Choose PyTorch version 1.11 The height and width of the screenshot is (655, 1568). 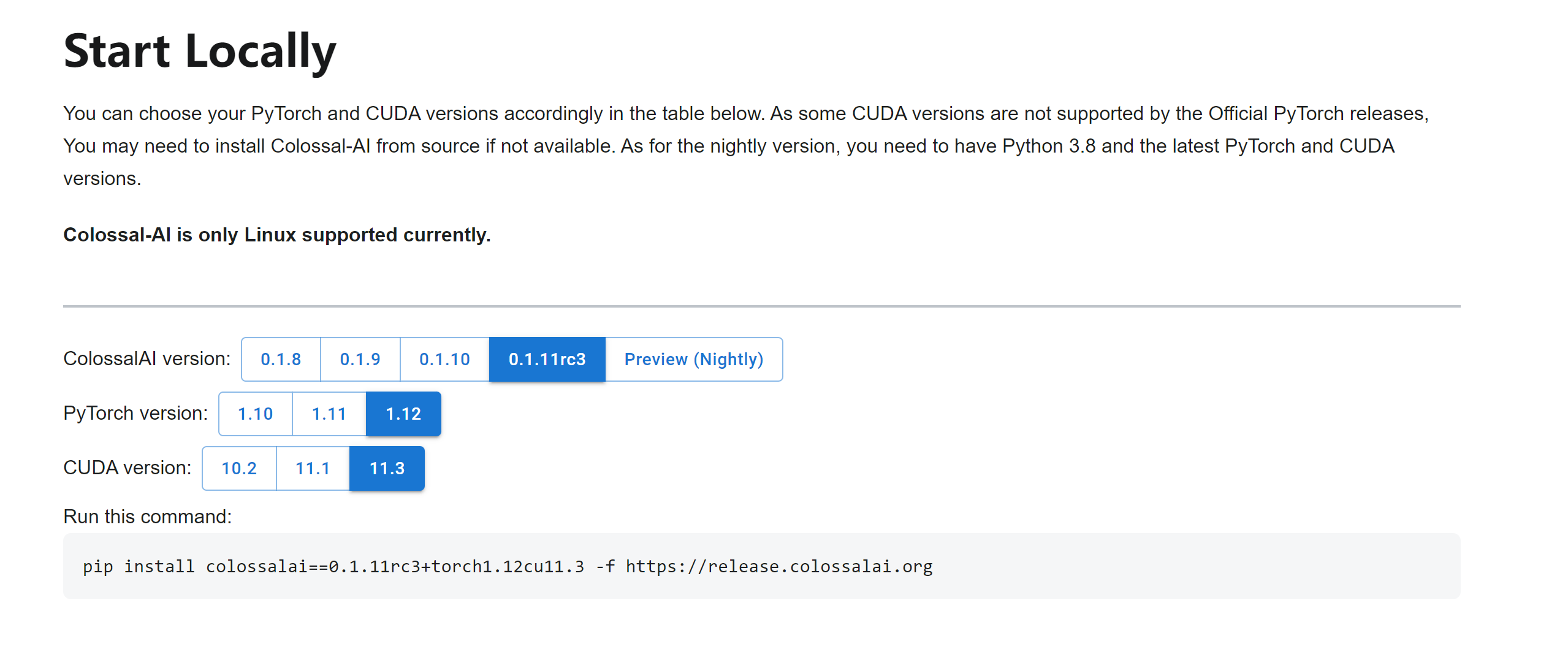point(329,414)
